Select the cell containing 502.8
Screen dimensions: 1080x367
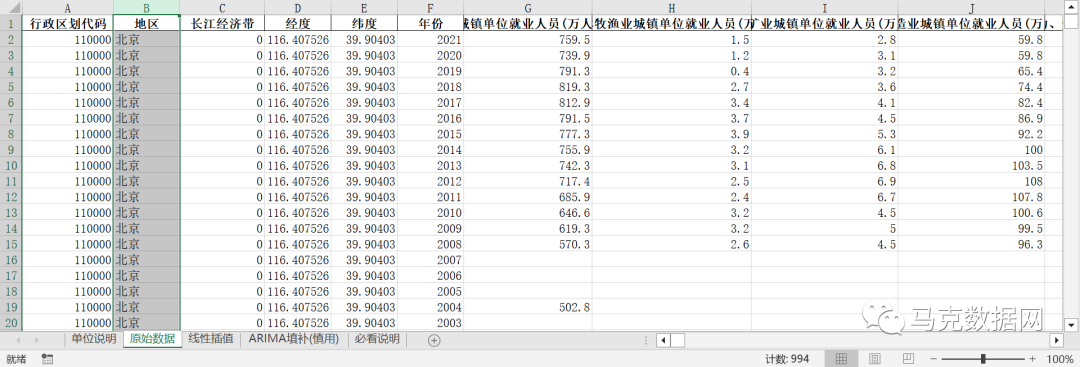528,307
